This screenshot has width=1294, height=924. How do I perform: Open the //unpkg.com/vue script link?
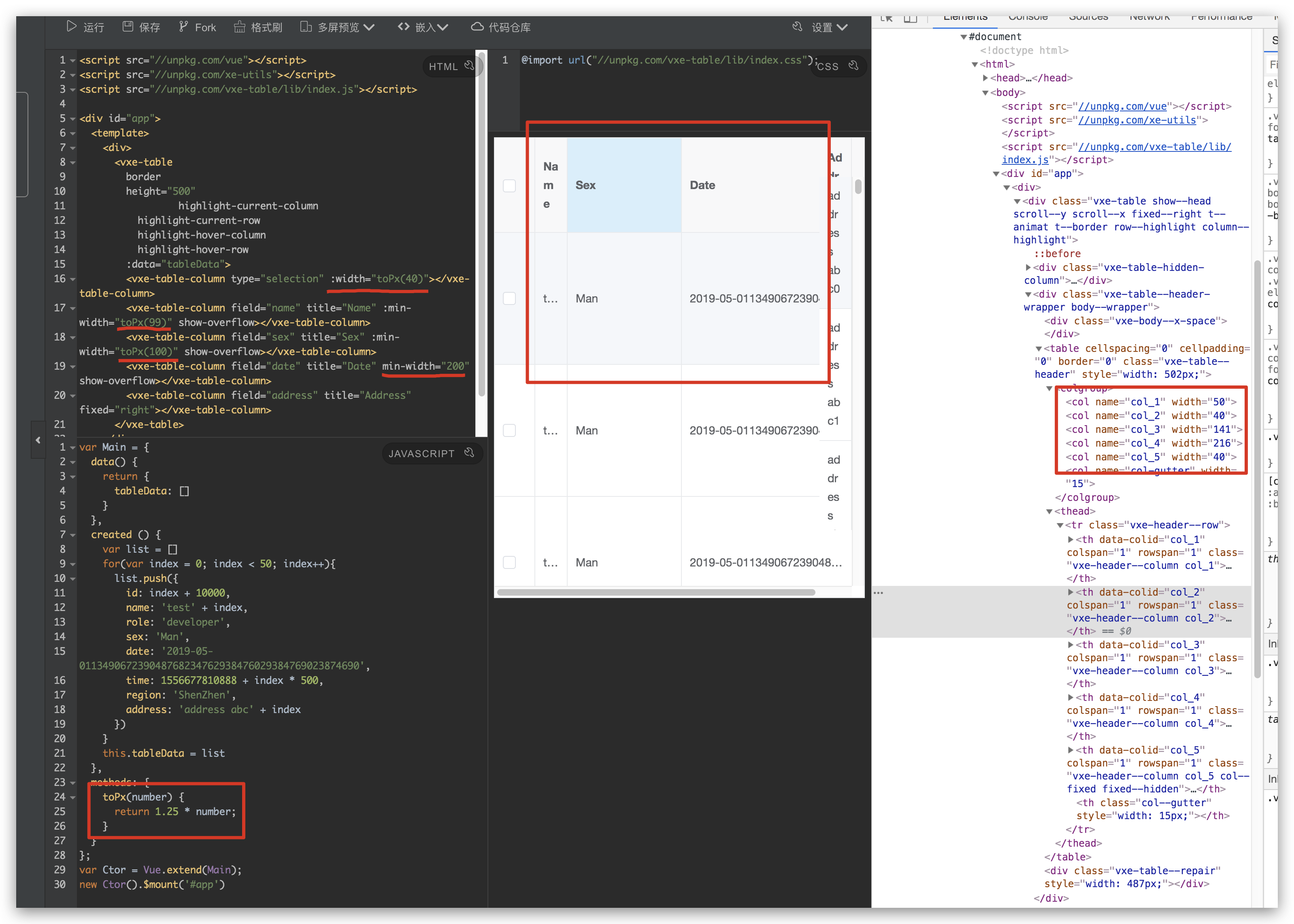tap(1123, 106)
